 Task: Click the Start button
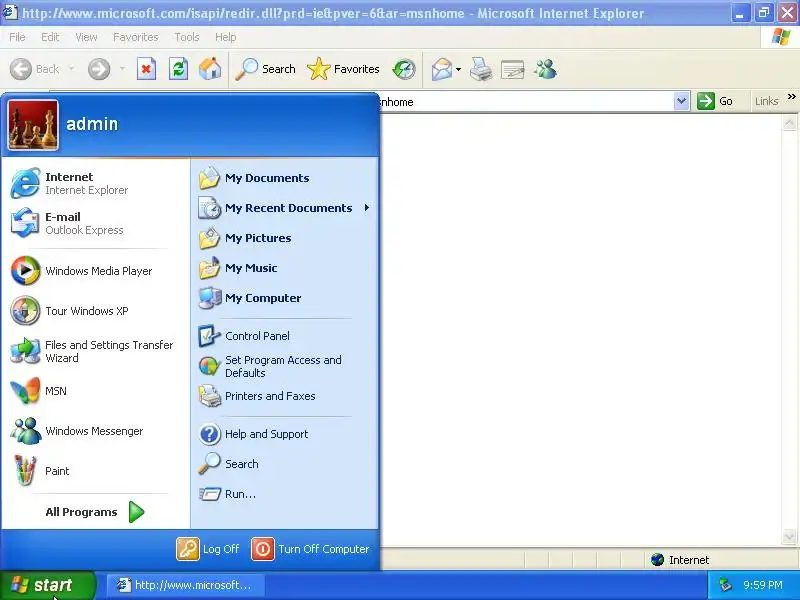click(47, 585)
